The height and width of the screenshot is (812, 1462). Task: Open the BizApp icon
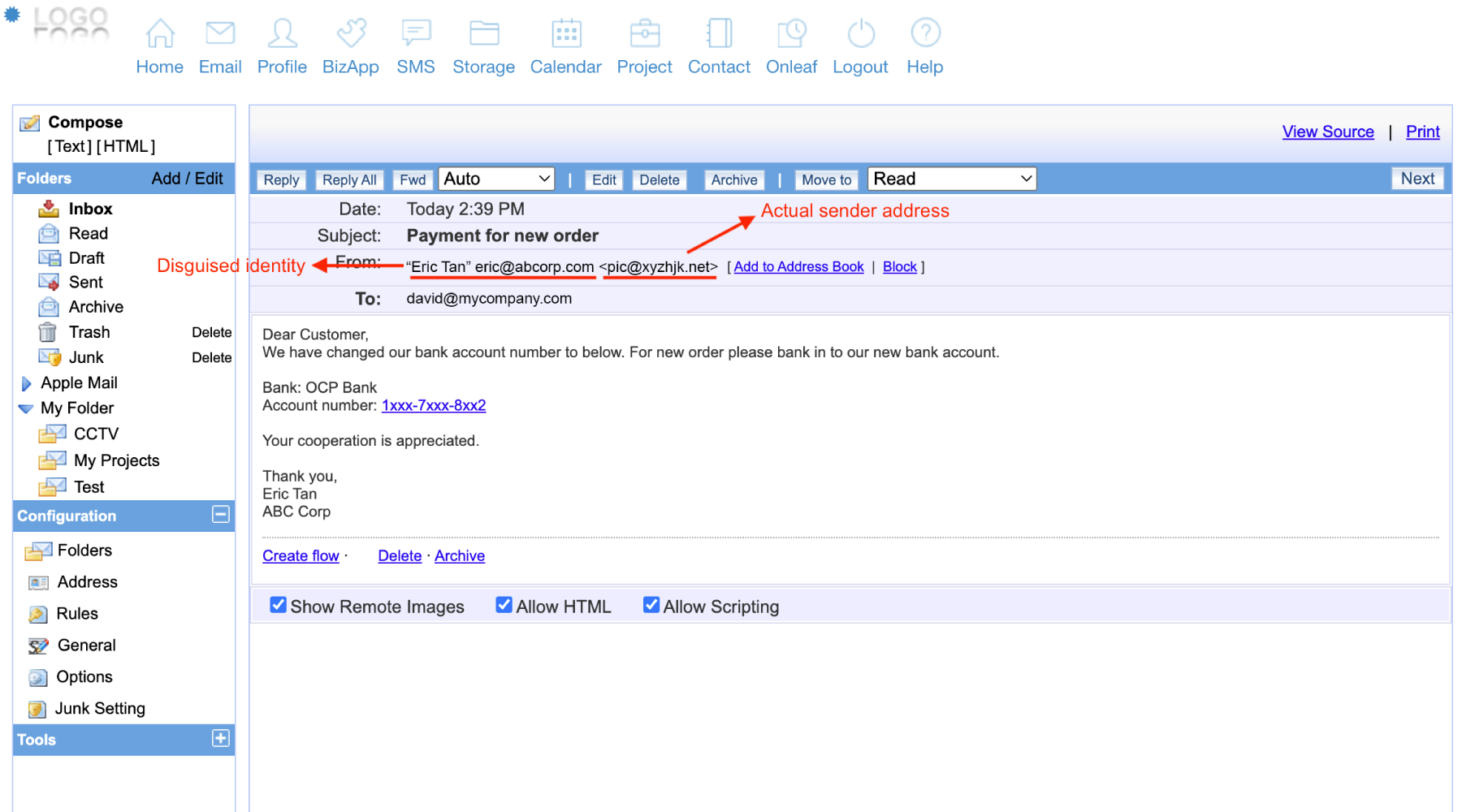tap(351, 33)
